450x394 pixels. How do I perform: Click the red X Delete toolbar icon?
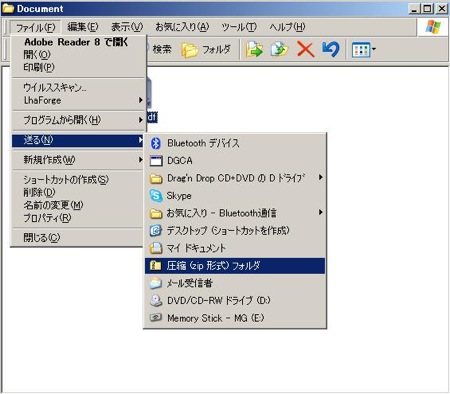[x=305, y=50]
